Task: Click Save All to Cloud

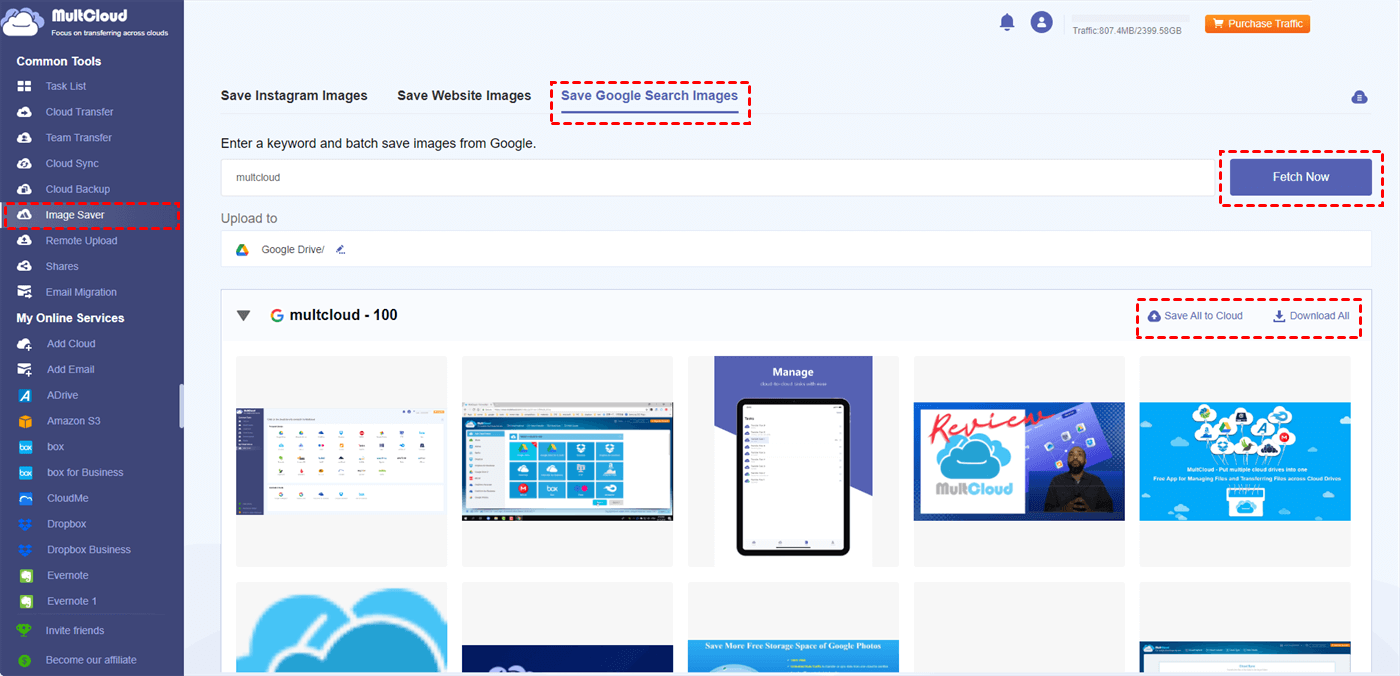Action: 1195,316
